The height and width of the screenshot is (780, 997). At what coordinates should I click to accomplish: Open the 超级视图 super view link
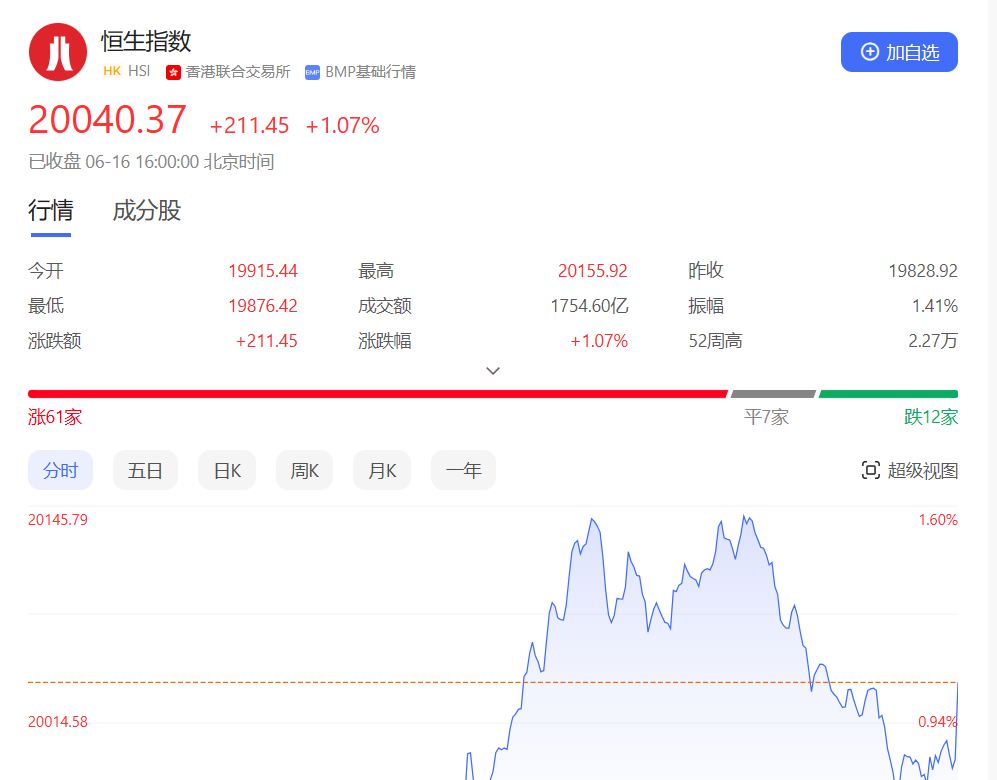coord(922,470)
